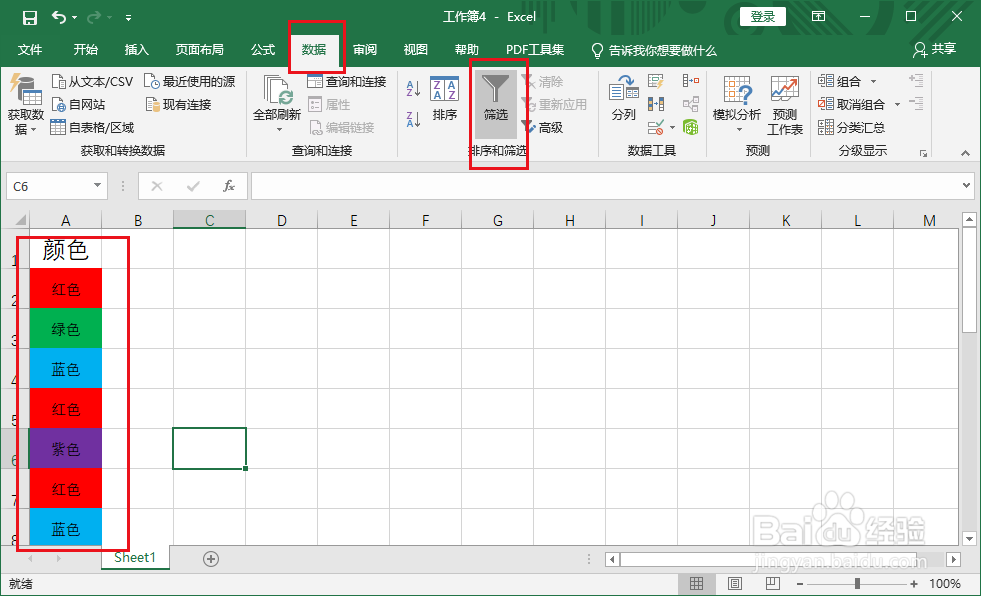Click the Consolidate icon
The image size is (981, 596).
[x=691, y=81]
